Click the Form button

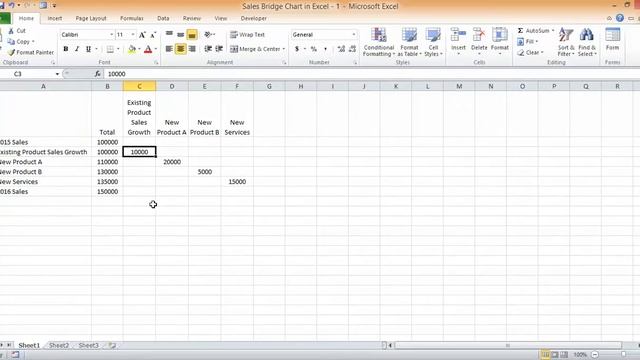point(612,39)
